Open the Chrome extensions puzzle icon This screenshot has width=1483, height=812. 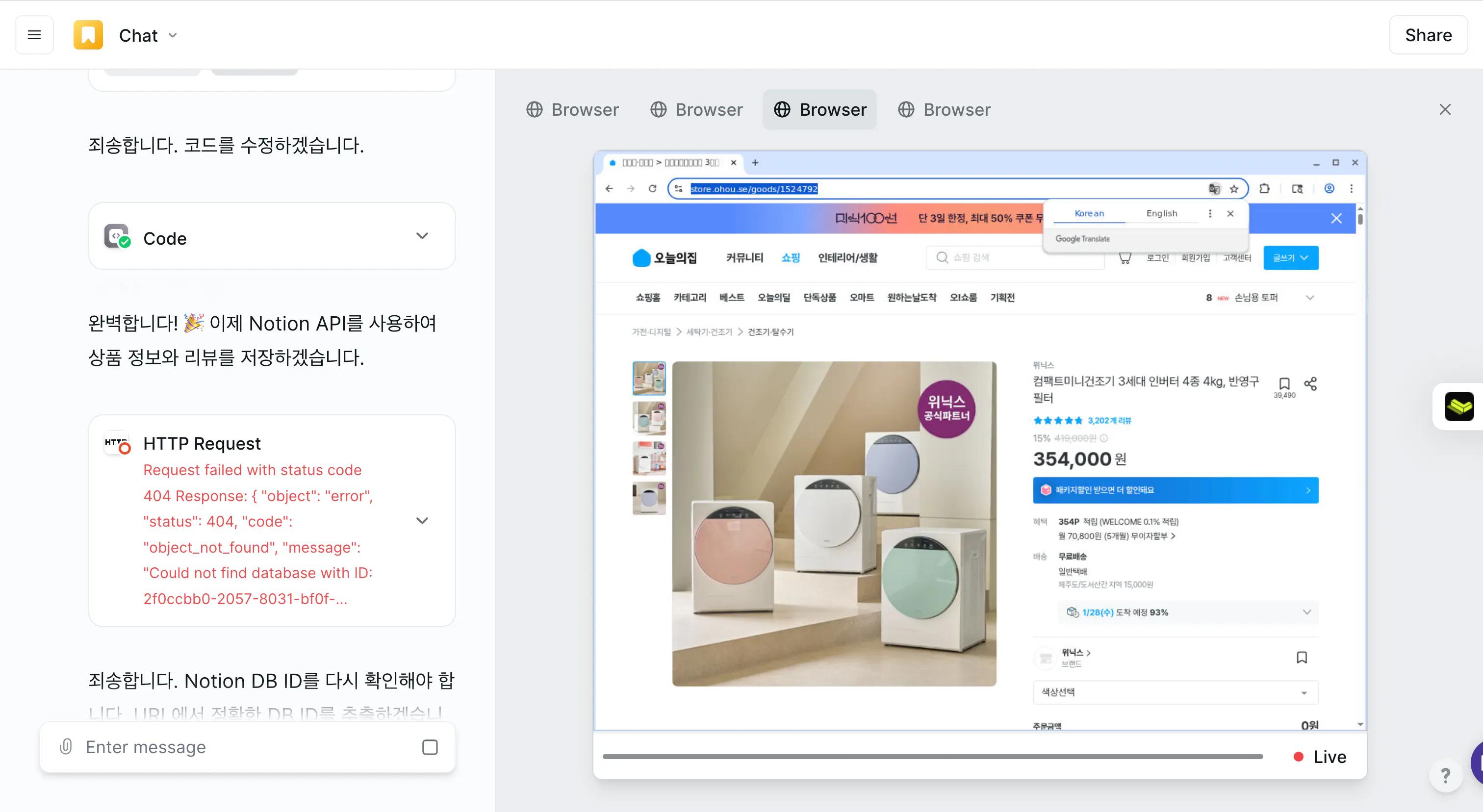click(x=1264, y=188)
